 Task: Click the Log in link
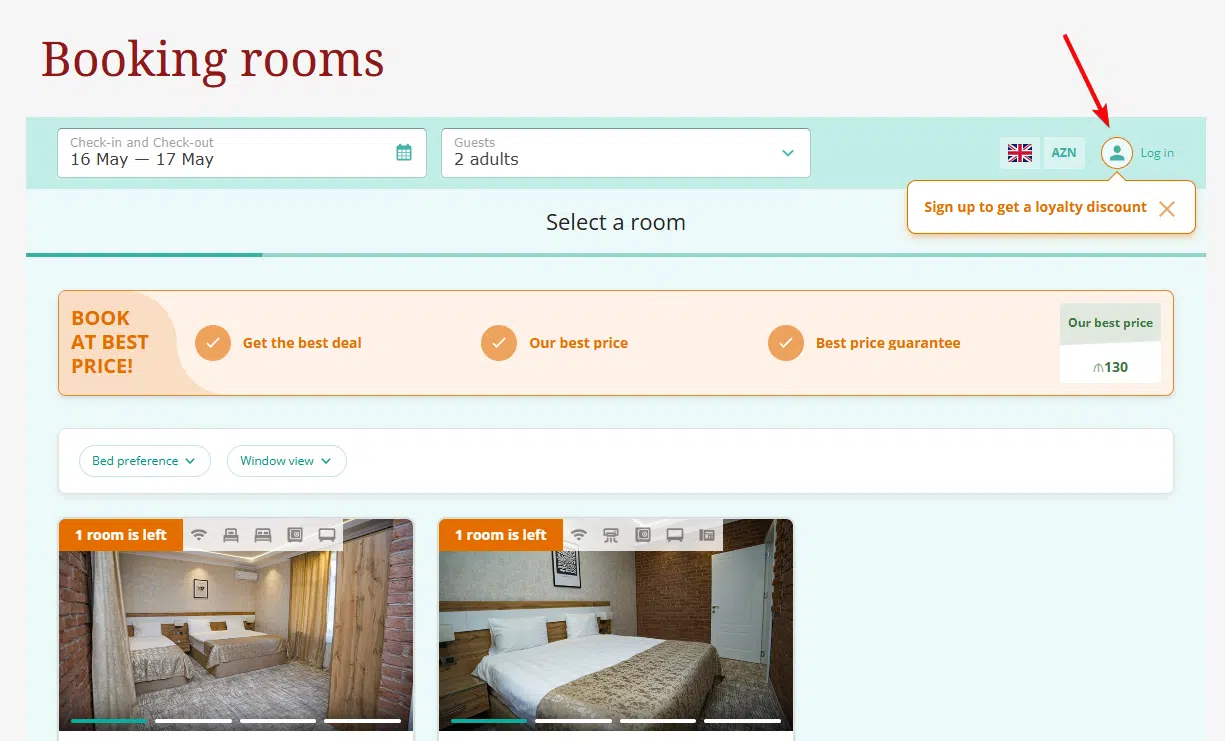[1157, 153]
